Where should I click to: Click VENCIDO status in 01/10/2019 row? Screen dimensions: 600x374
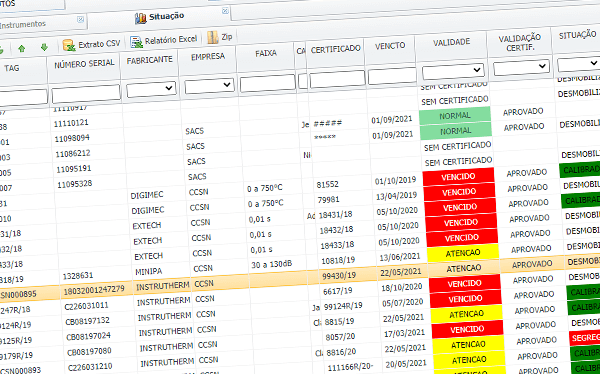click(458, 177)
